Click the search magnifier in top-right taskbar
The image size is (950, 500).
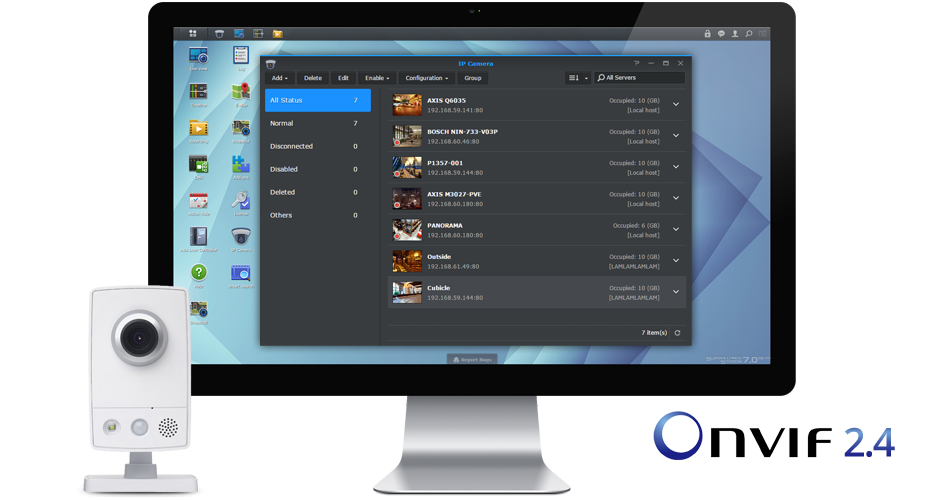pyautogui.click(x=749, y=33)
